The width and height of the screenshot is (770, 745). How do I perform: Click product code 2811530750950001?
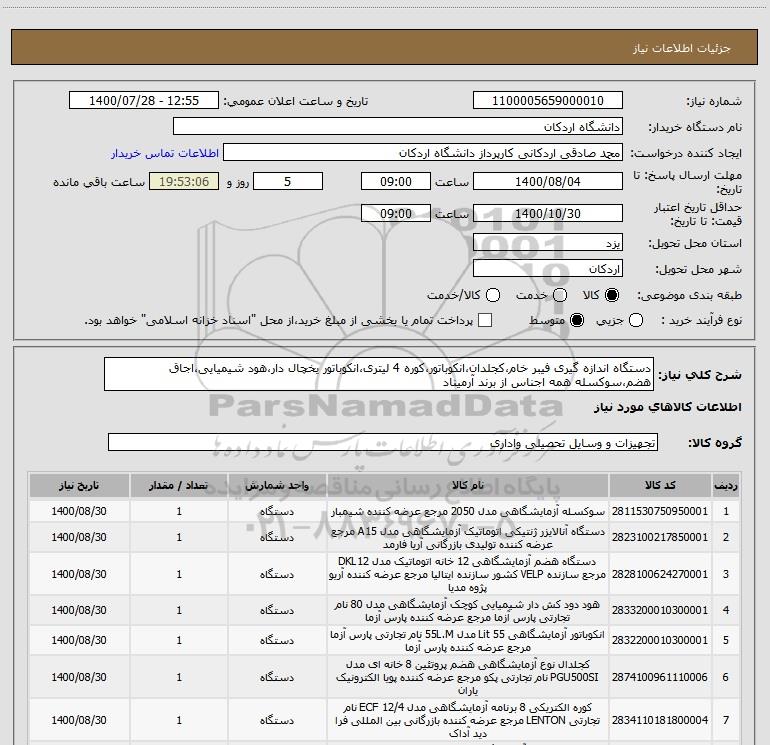(660, 511)
